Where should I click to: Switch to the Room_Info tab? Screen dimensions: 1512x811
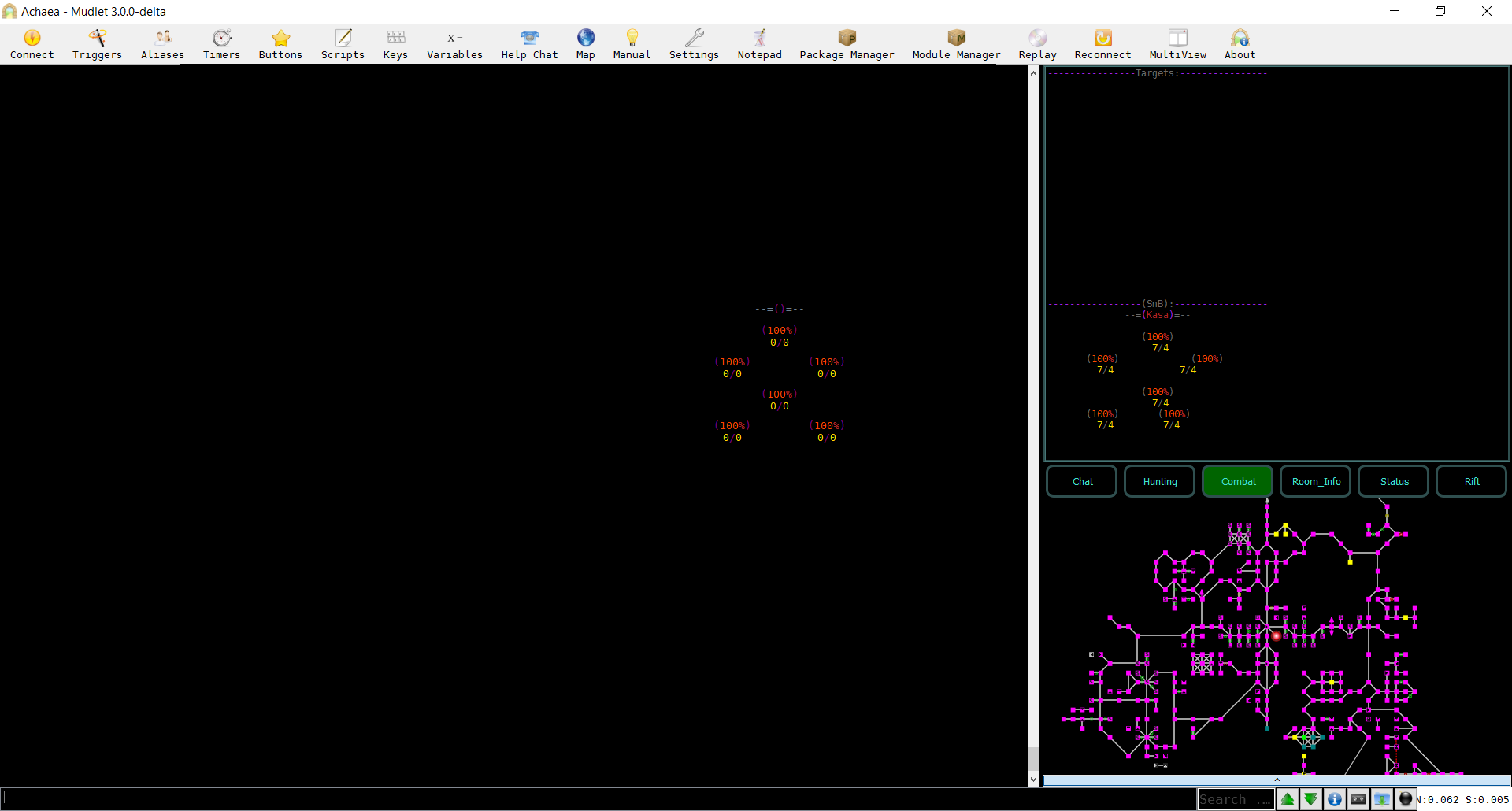coord(1316,481)
